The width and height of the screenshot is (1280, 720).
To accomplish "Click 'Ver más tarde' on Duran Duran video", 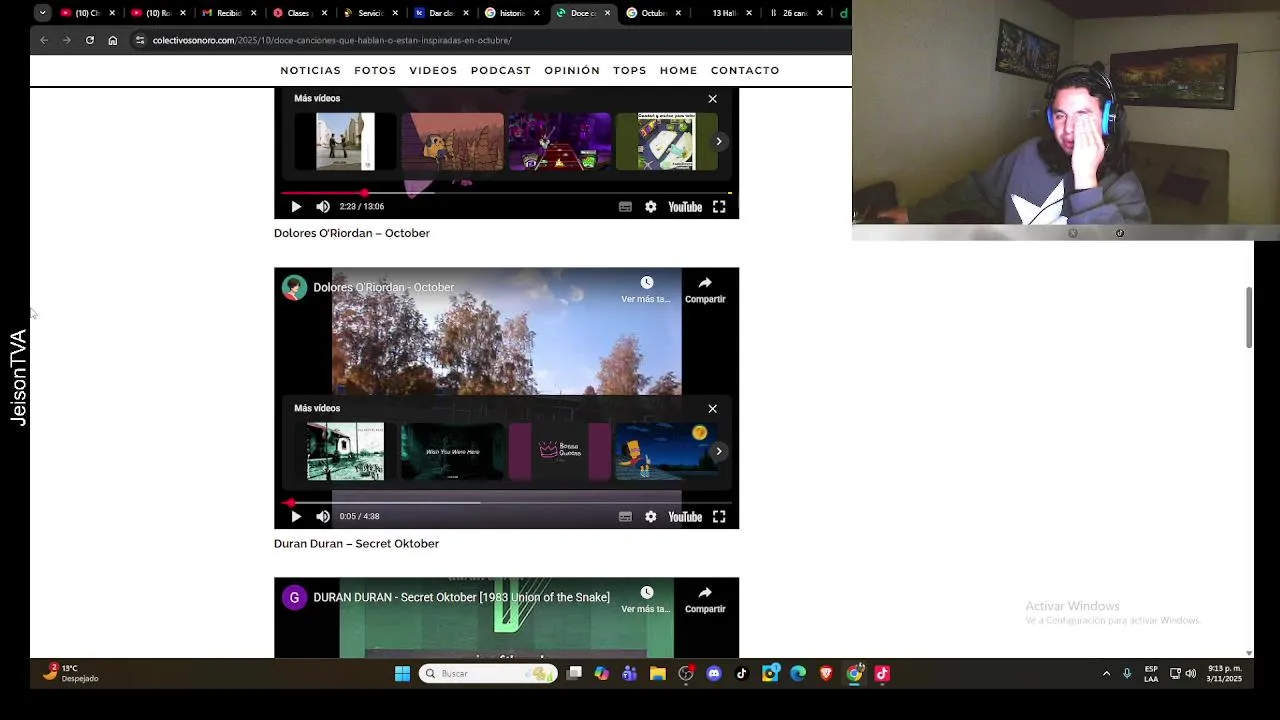I will [646, 600].
